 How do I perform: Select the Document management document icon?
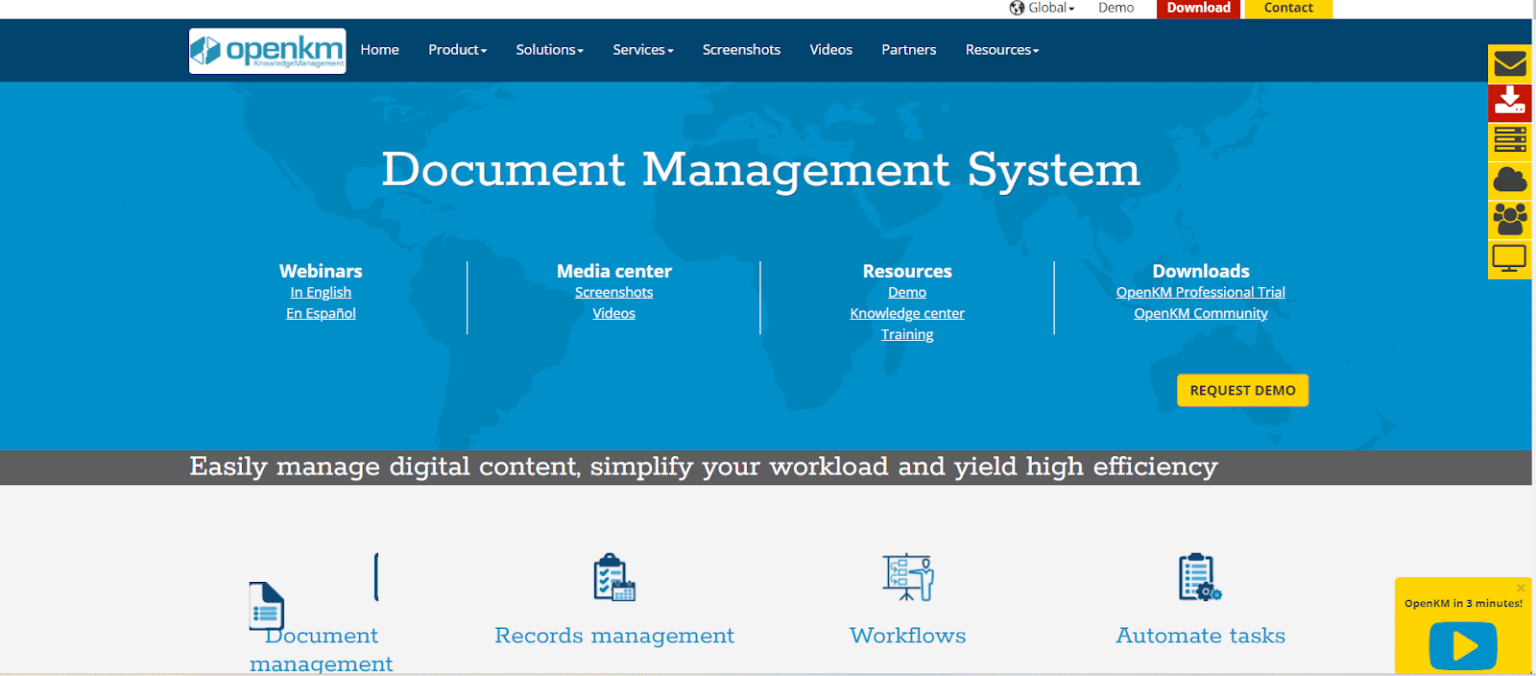coord(265,605)
